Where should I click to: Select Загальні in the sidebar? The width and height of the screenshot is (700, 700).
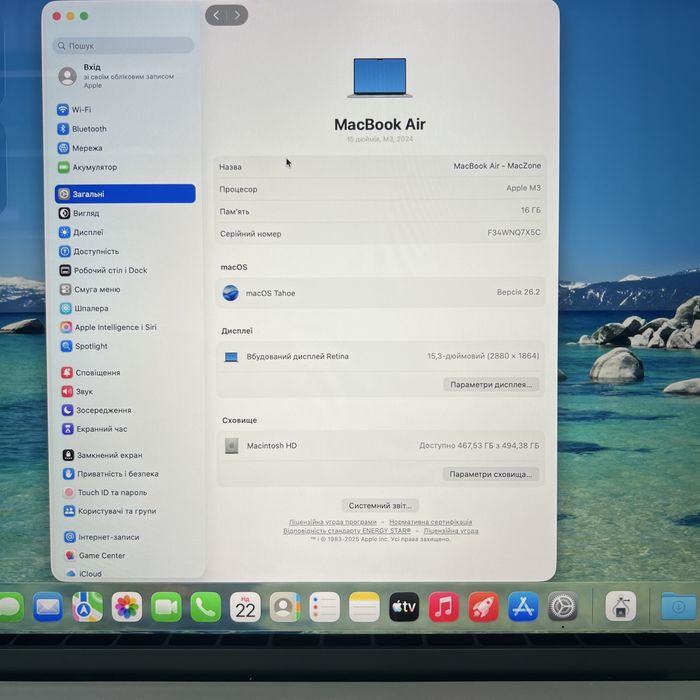[x=125, y=194]
